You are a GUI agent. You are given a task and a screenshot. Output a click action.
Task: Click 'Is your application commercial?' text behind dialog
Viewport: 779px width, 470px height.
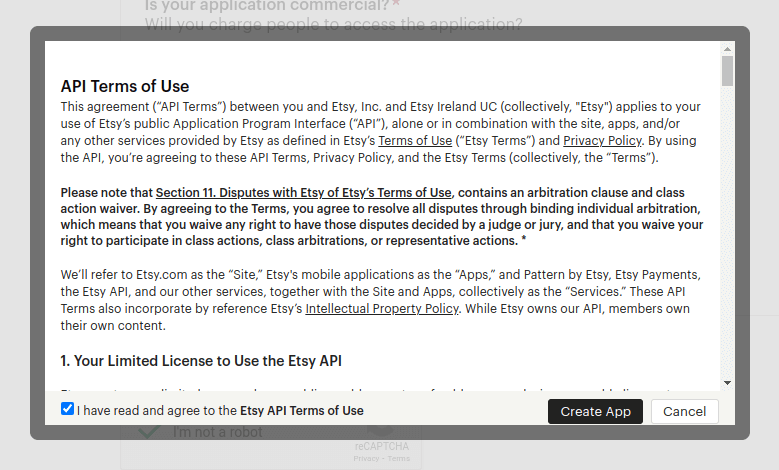[267, 6]
